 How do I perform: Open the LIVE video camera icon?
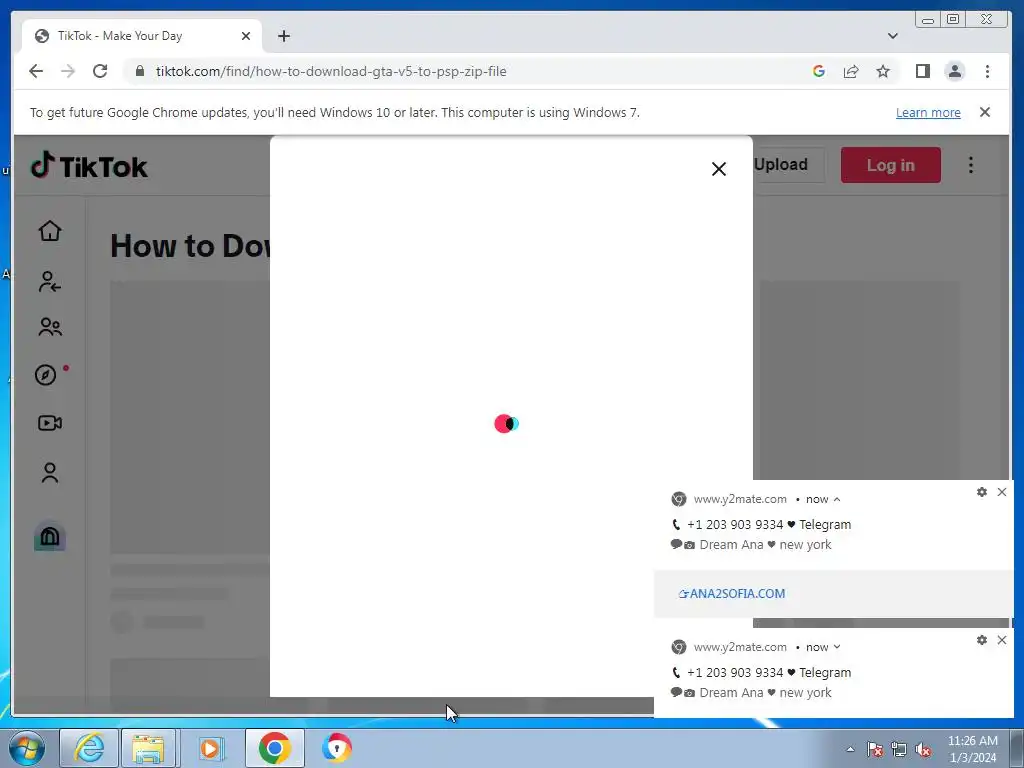50,423
